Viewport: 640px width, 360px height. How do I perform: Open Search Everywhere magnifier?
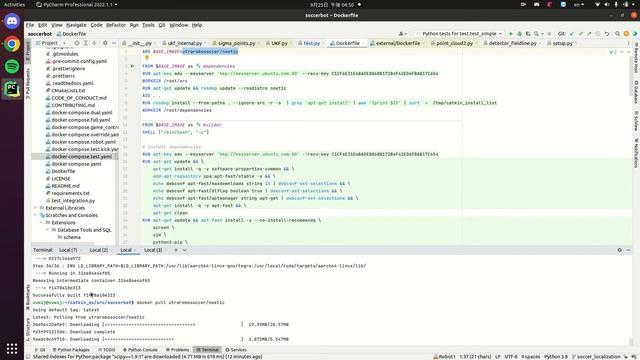coord(617,34)
